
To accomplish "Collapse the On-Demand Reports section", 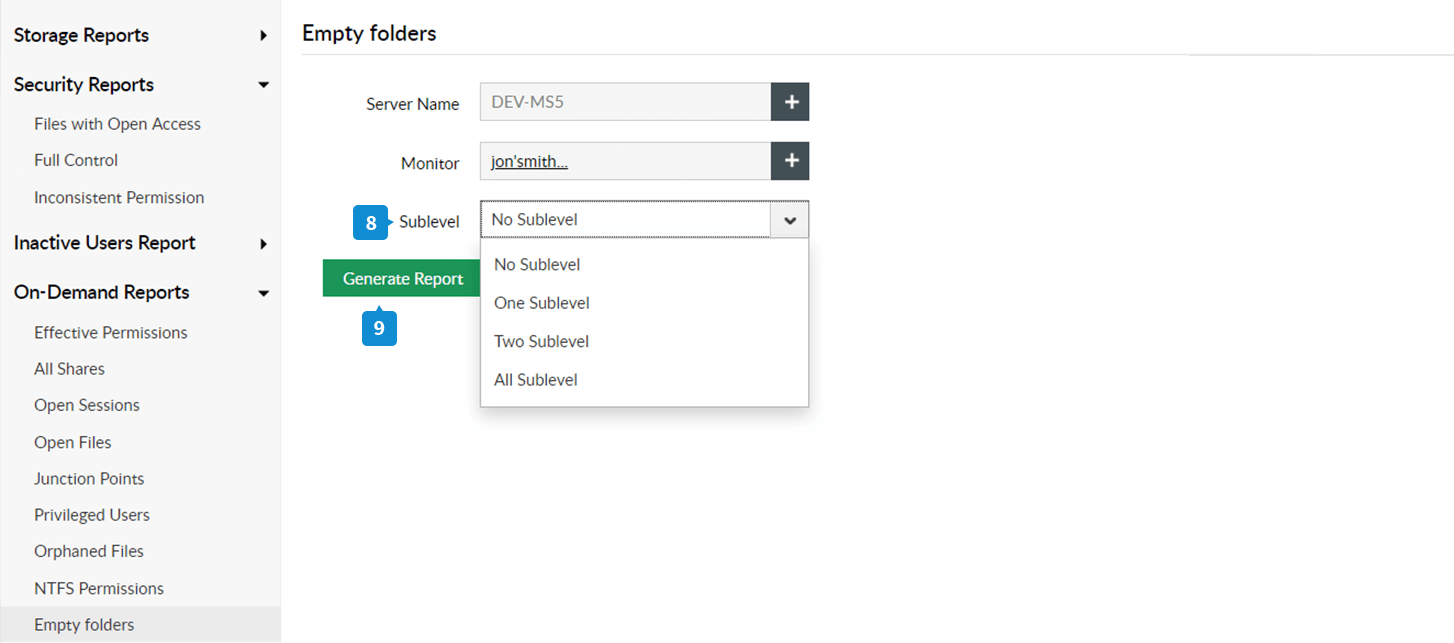I will coord(263,293).
